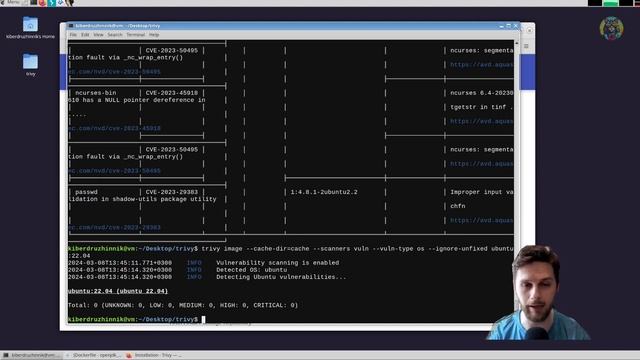Open avd.aquasec link in passwd row
This screenshot has width=640, height=360.
[482, 220]
